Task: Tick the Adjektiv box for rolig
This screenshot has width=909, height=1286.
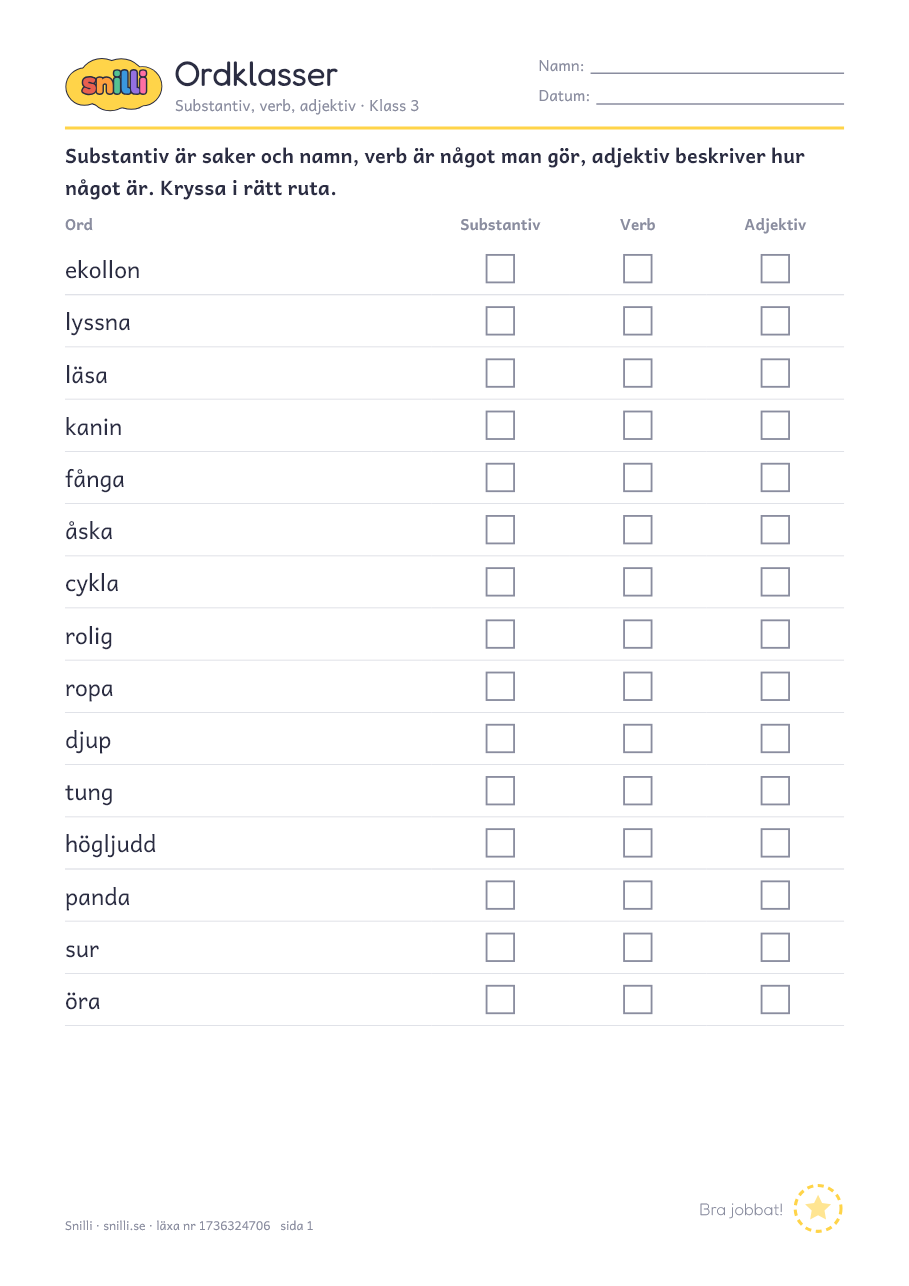Action: pos(775,634)
